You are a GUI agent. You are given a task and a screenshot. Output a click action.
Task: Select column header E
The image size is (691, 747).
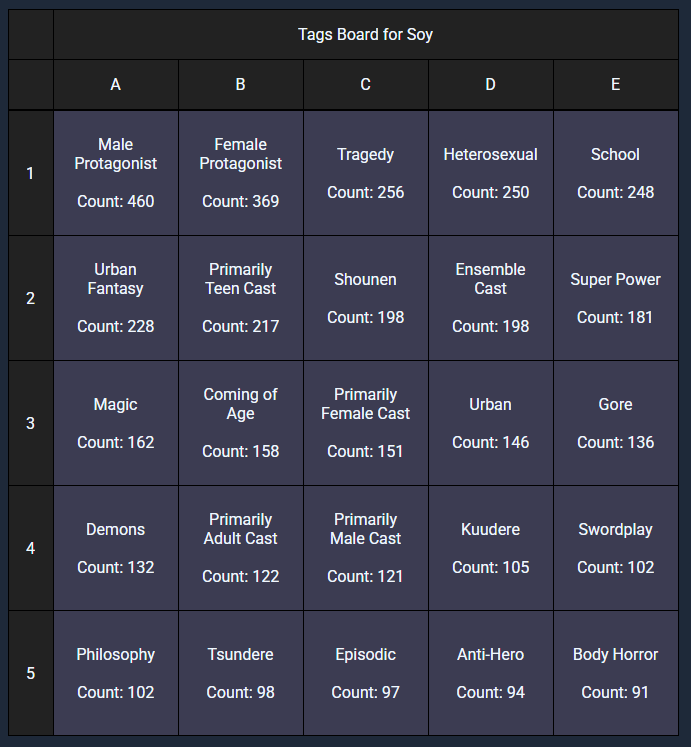pos(616,85)
